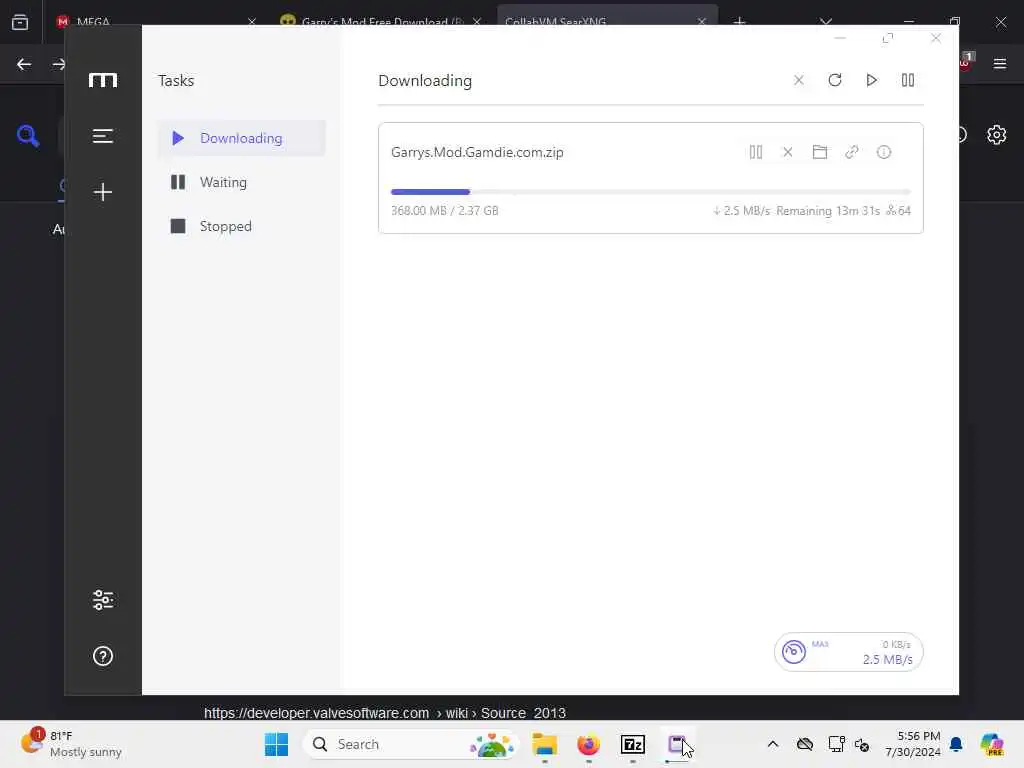Open 7-Zip from taskbar
The height and width of the screenshot is (768, 1024).
[633, 744]
